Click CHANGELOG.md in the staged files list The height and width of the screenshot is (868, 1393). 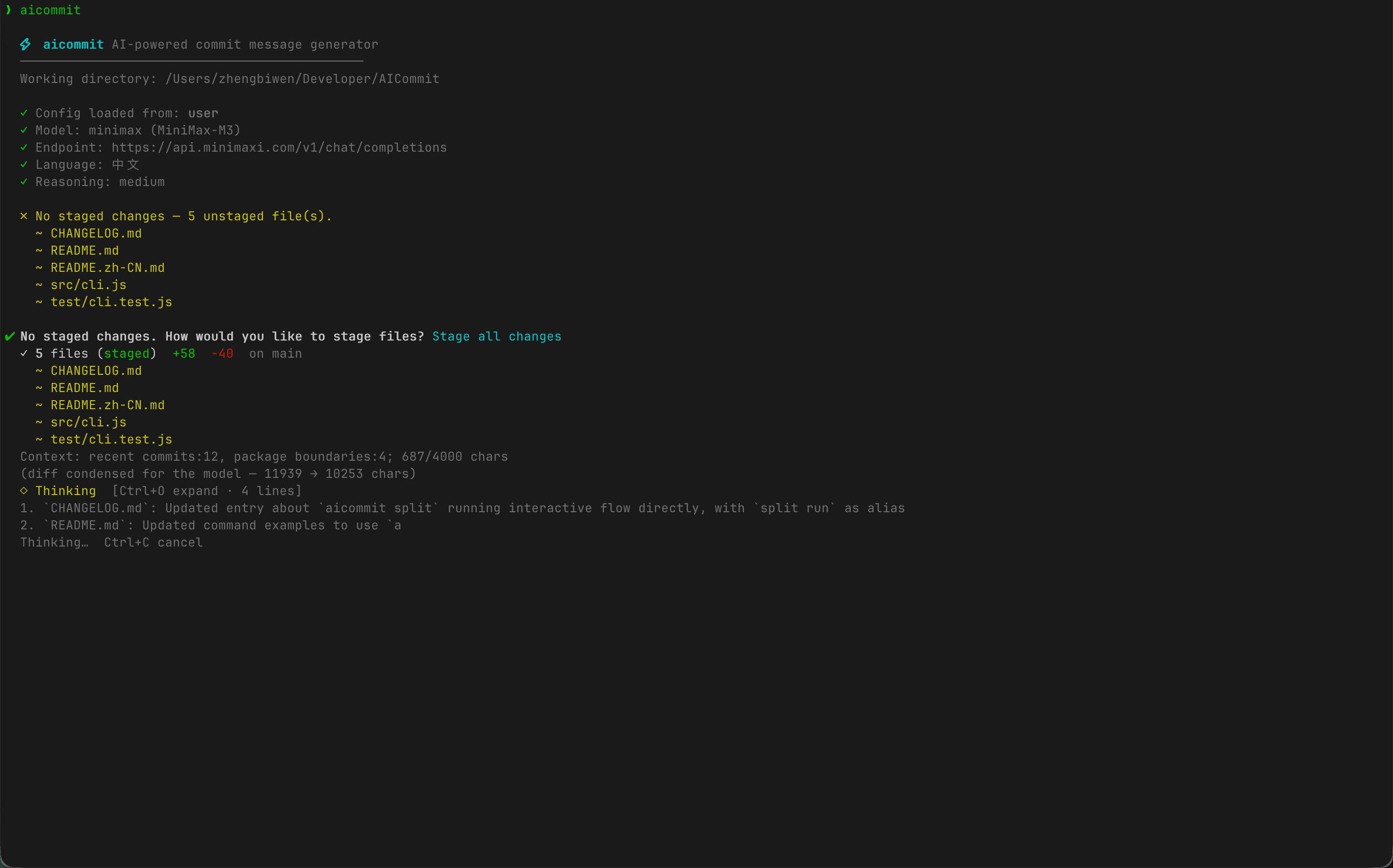click(x=96, y=371)
